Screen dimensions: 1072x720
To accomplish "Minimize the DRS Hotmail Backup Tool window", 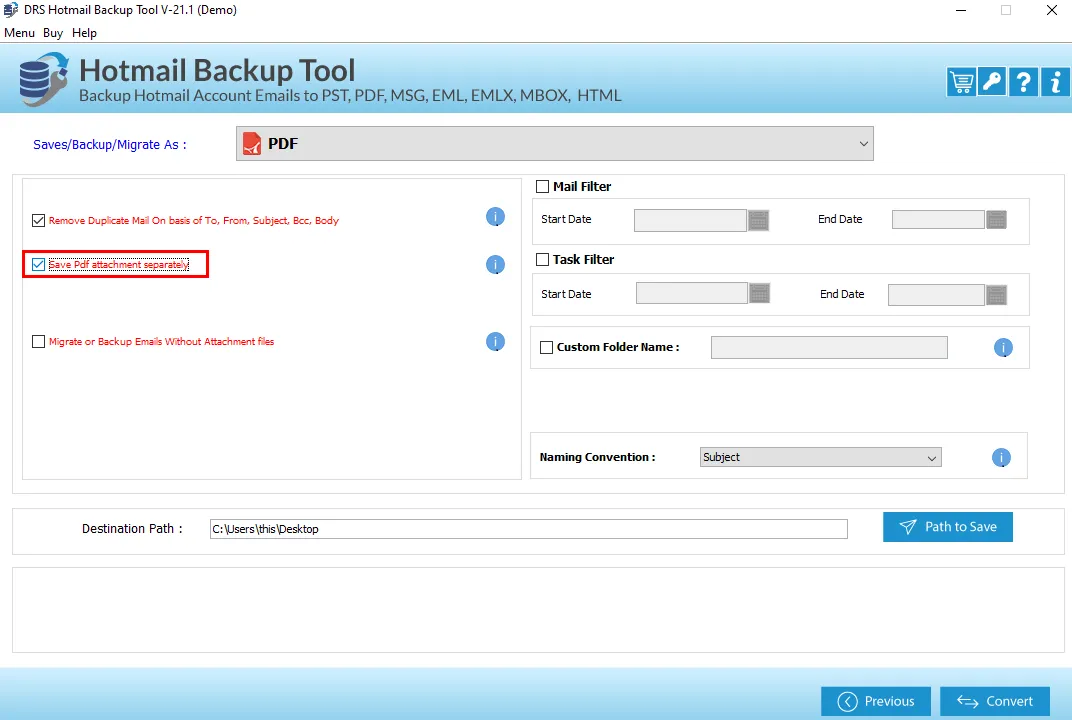I will pos(961,10).
